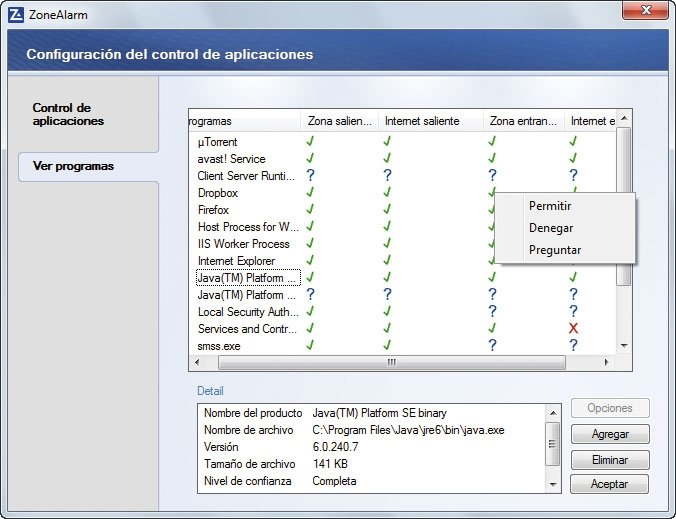676x519 pixels.
Task: Select Services and Contr... program row
Action: 247,329
